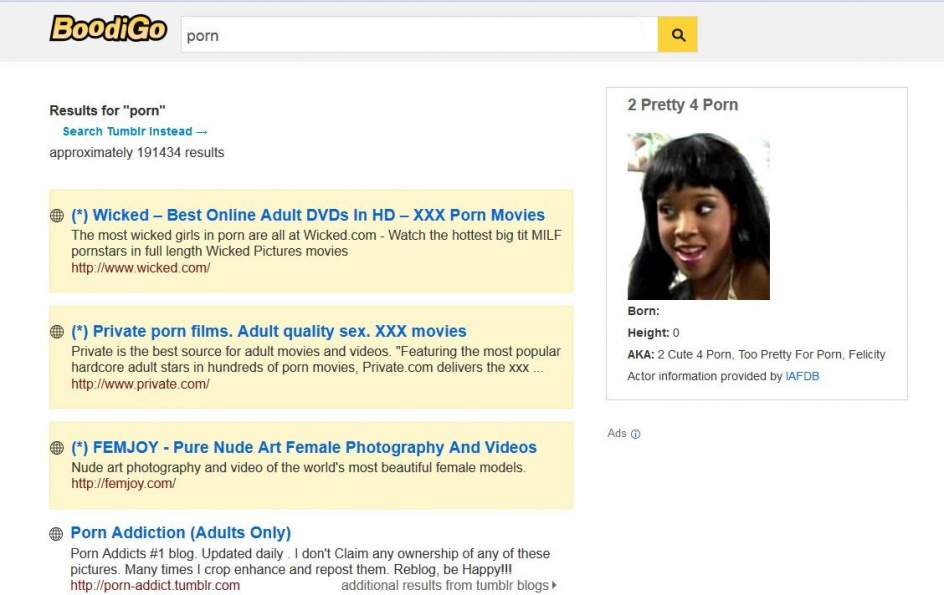Click the 'Height: 0' line in the info card

[653, 333]
